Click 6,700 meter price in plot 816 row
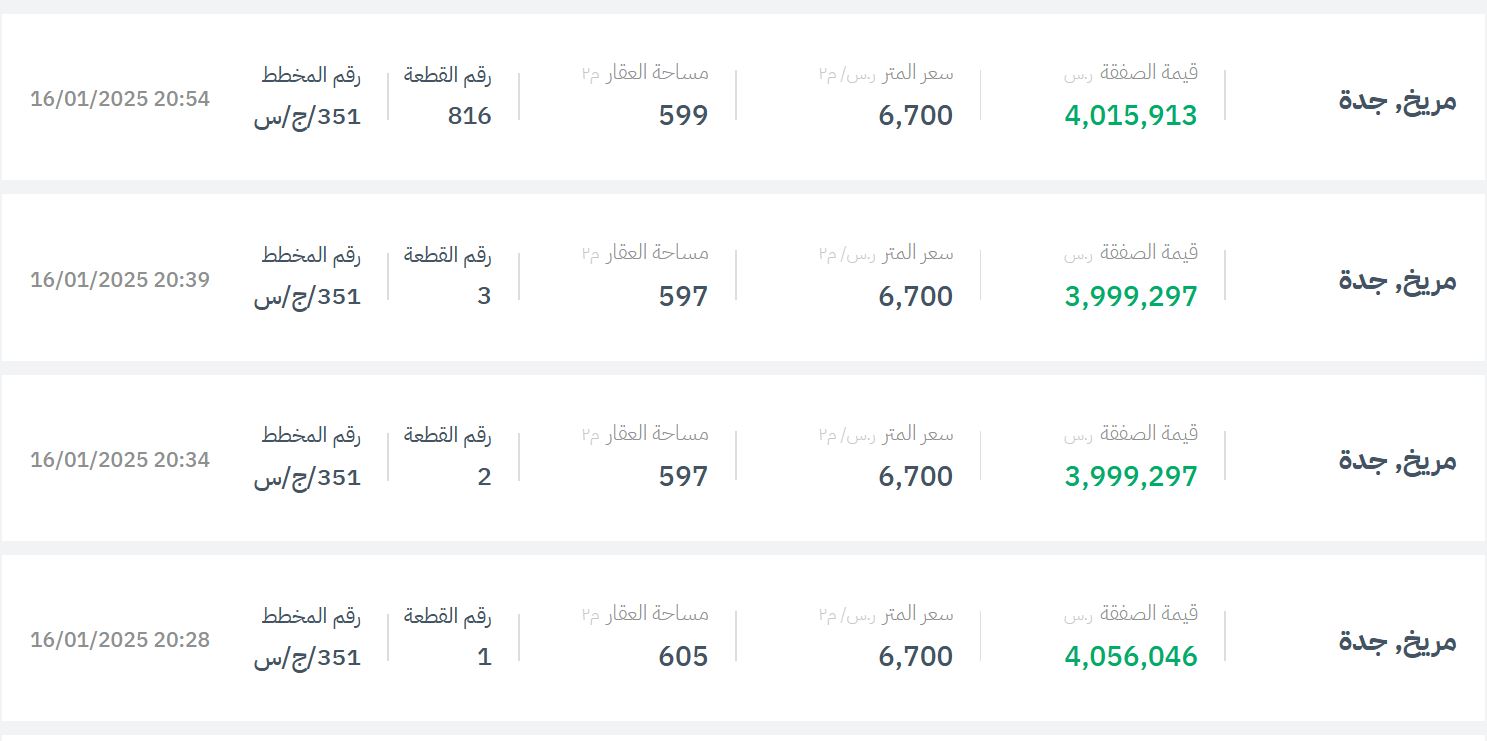 click(916, 116)
